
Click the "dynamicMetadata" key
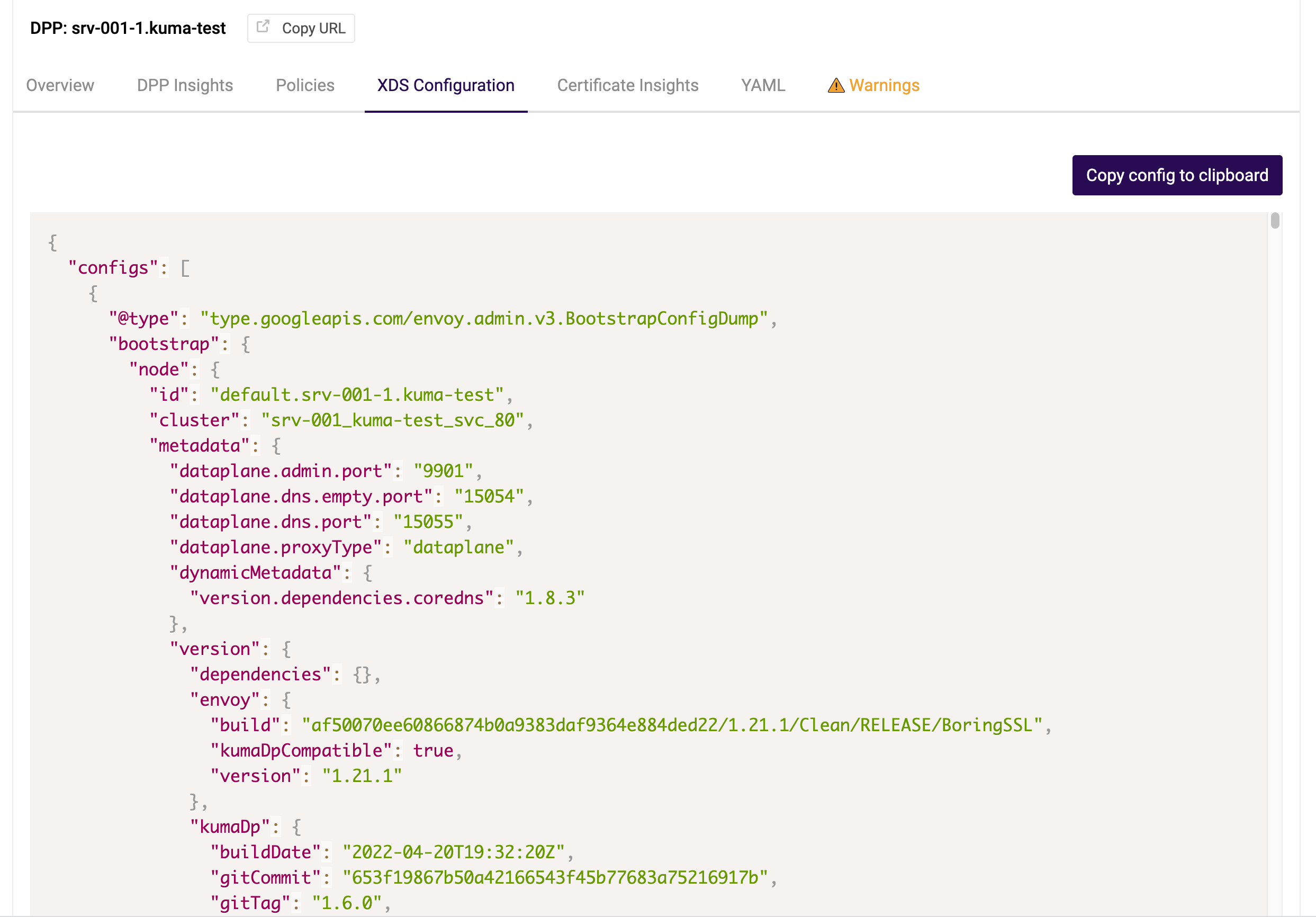(256, 572)
